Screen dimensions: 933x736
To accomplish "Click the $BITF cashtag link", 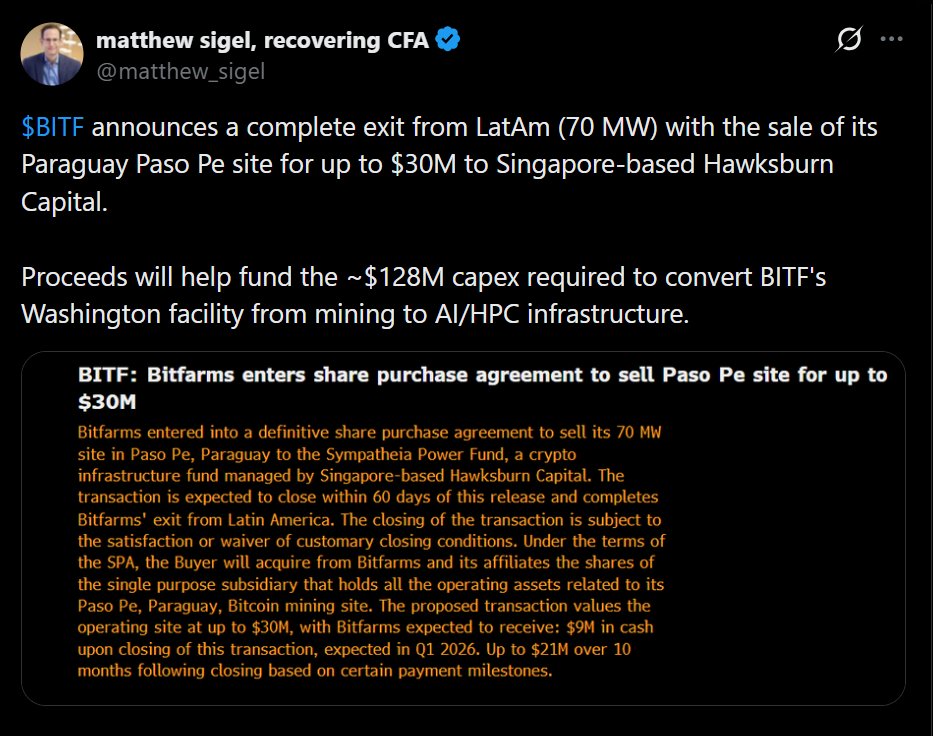I will (53, 128).
